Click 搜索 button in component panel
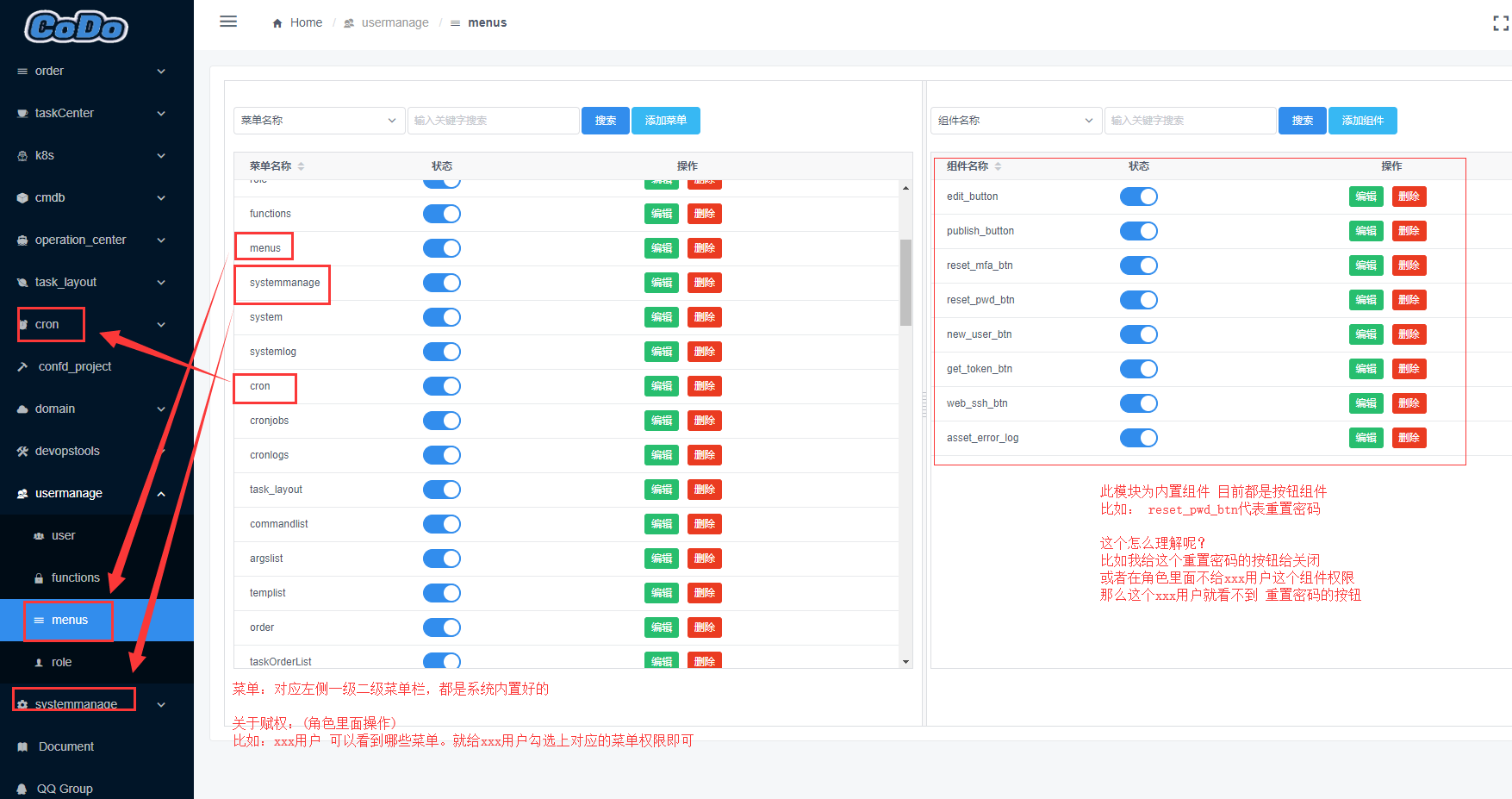The width and height of the screenshot is (1512, 799). tap(1303, 121)
